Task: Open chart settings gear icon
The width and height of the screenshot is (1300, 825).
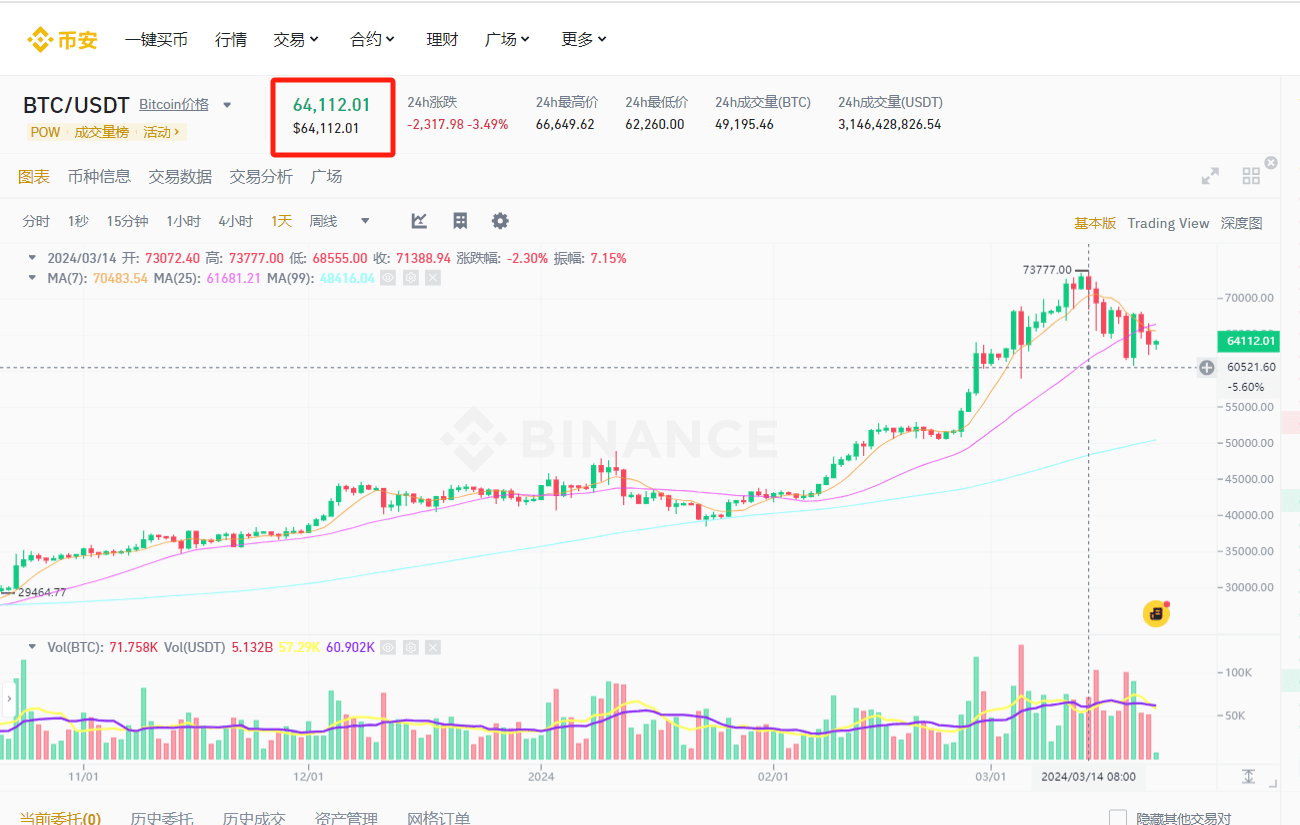Action: coord(500,221)
